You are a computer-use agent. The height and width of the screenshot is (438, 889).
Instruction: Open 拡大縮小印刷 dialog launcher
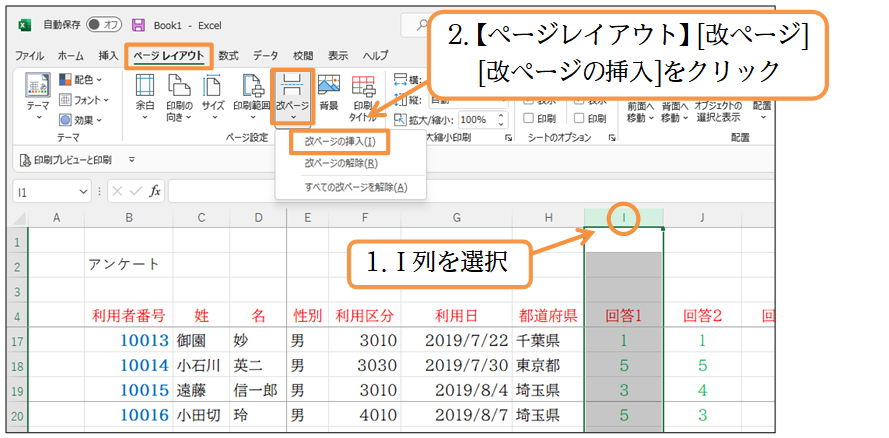(508, 138)
